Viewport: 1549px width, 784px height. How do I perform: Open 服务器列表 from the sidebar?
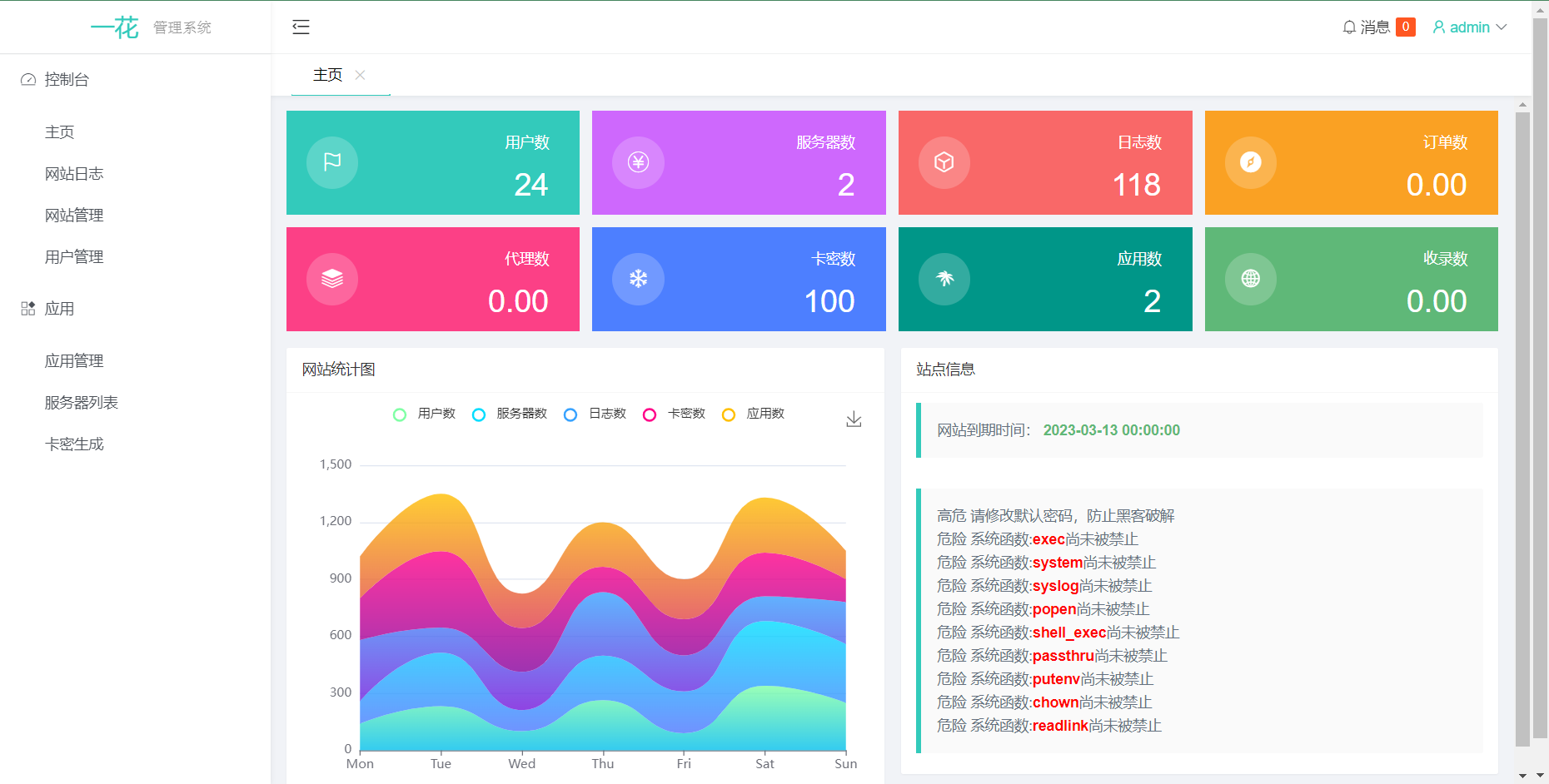(x=82, y=402)
